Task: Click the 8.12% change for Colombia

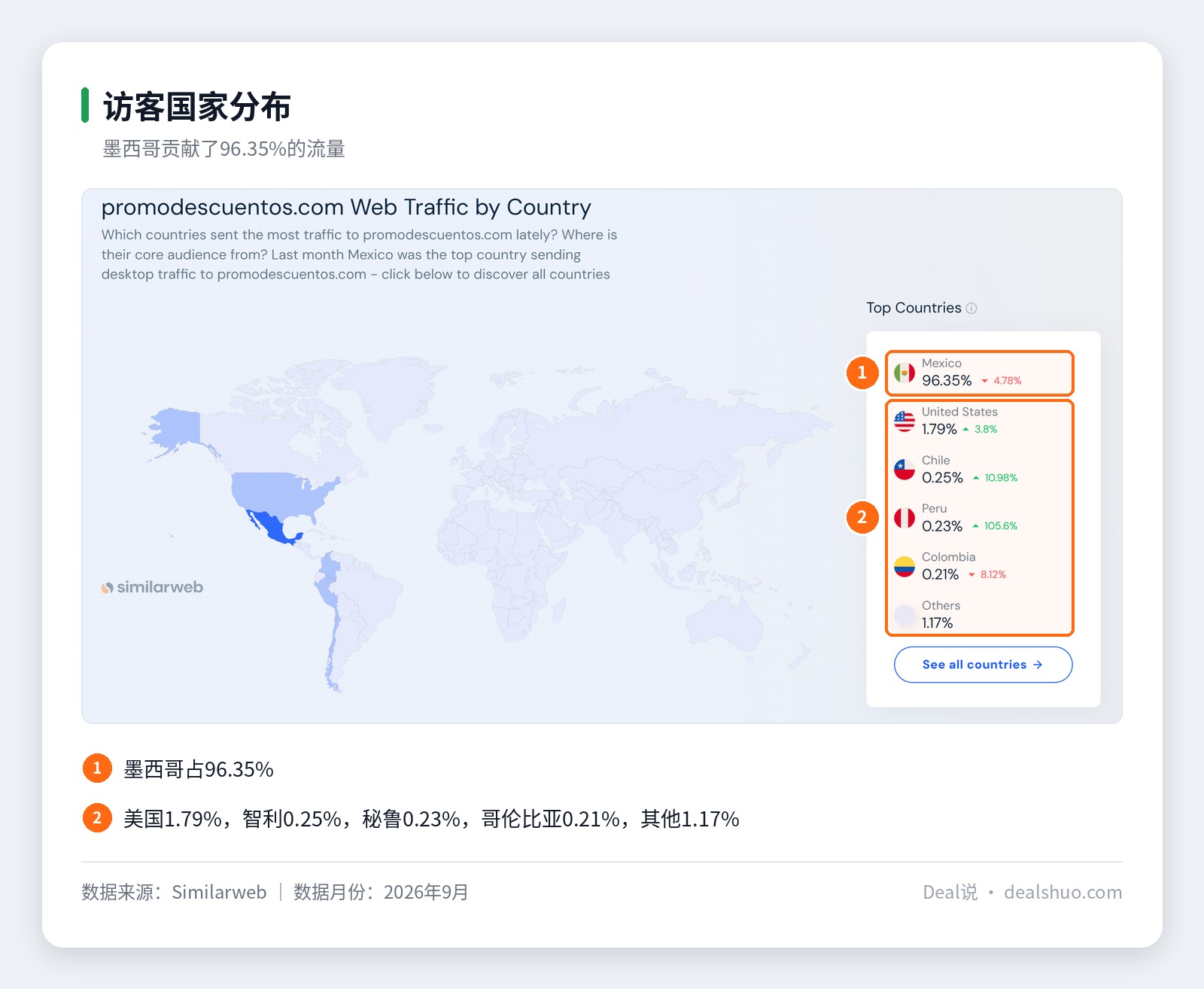Action: pos(987,574)
